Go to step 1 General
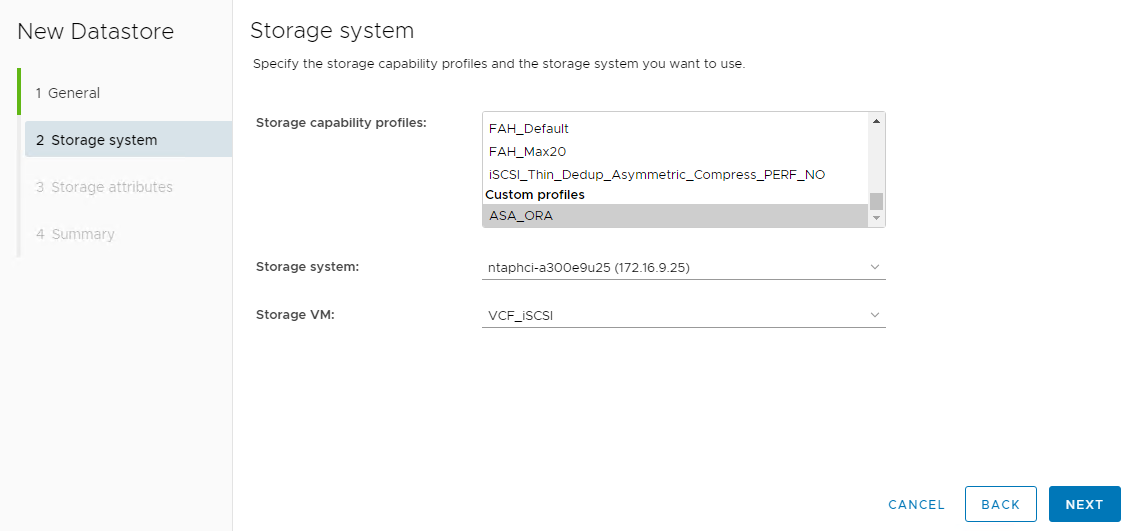The height and width of the screenshot is (531, 1140). click(x=68, y=93)
